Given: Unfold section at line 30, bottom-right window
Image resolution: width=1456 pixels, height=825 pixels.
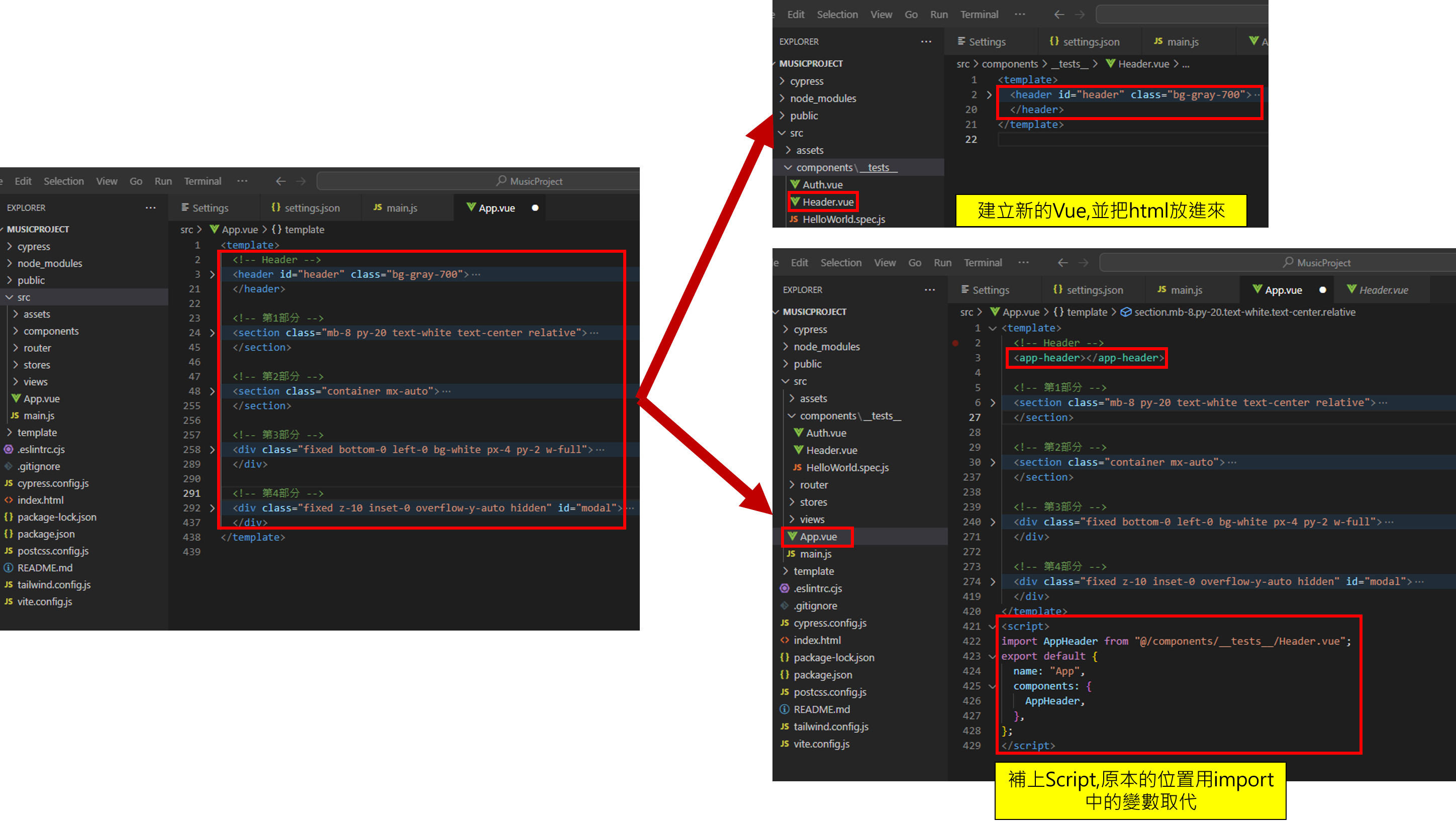Looking at the screenshot, I should [993, 462].
